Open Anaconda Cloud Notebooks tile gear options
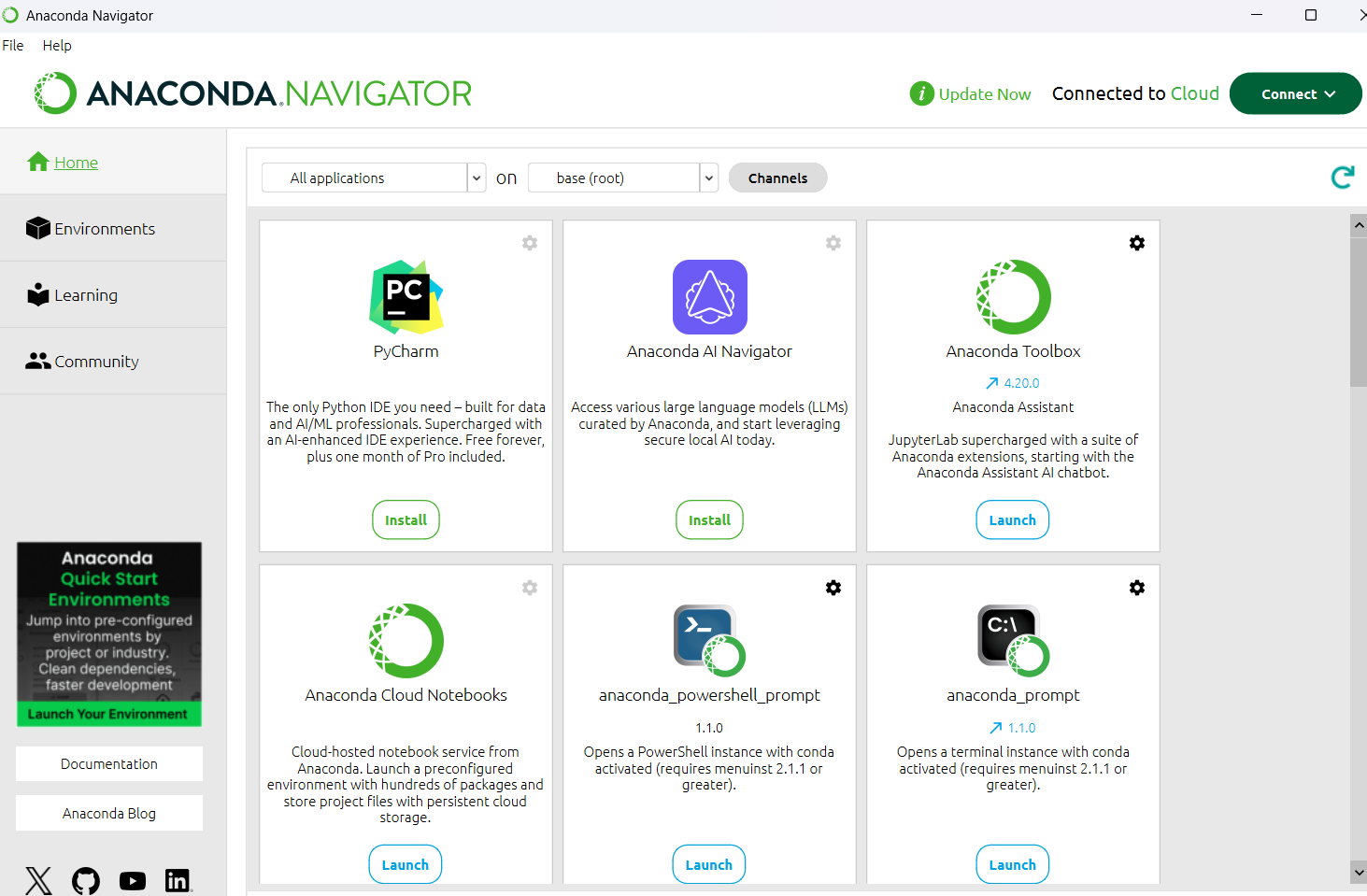Image resolution: width=1367 pixels, height=896 pixels. pos(530,588)
